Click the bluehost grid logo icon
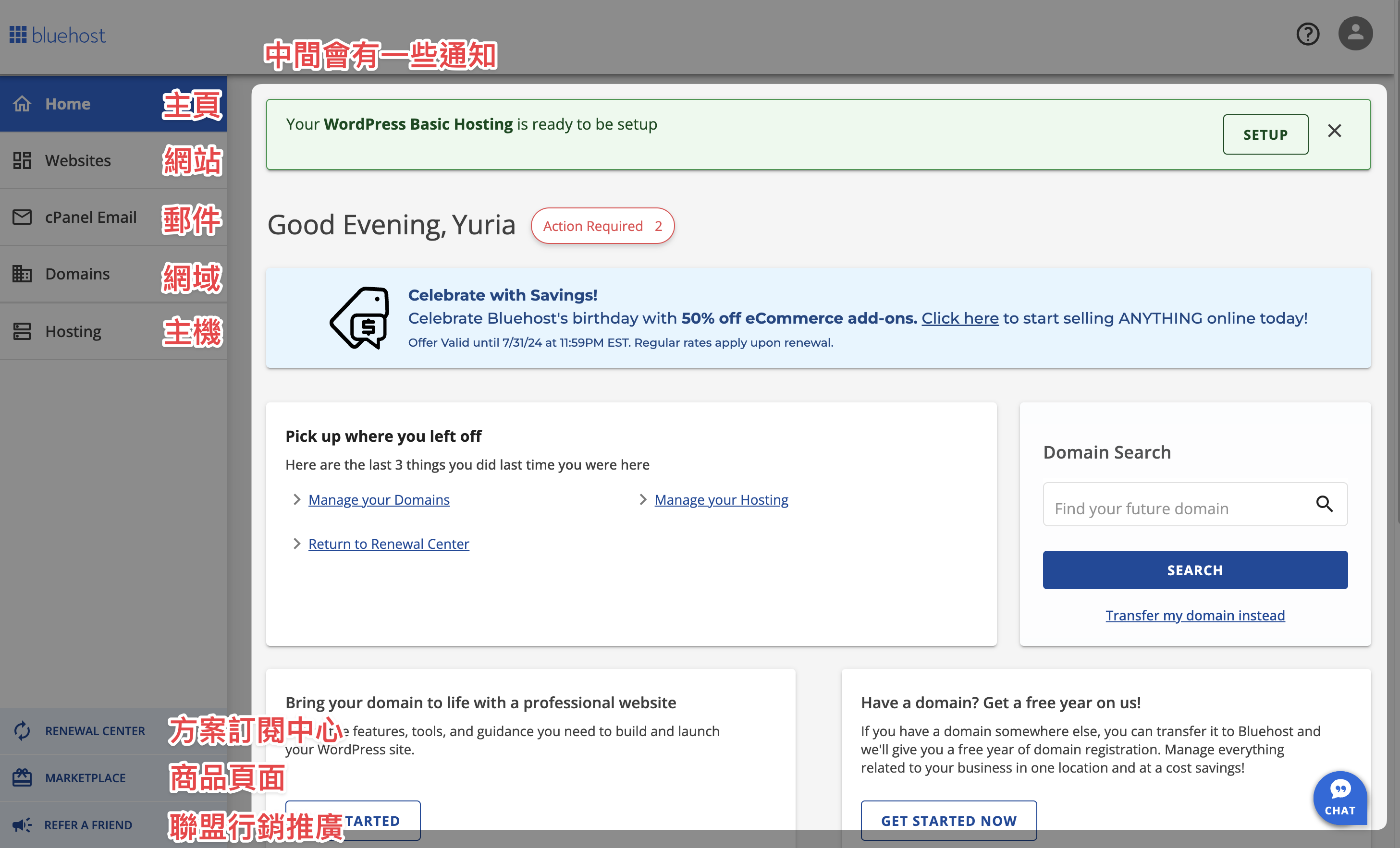This screenshot has width=1400, height=848. tap(18, 35)
